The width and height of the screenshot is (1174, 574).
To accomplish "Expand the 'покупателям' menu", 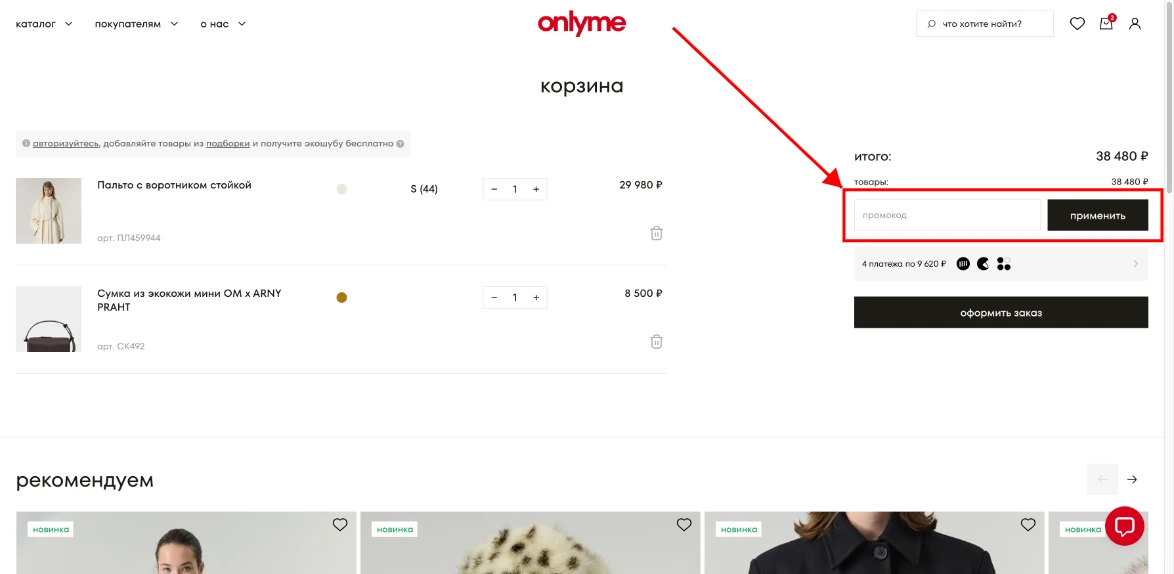I will 137,24.
